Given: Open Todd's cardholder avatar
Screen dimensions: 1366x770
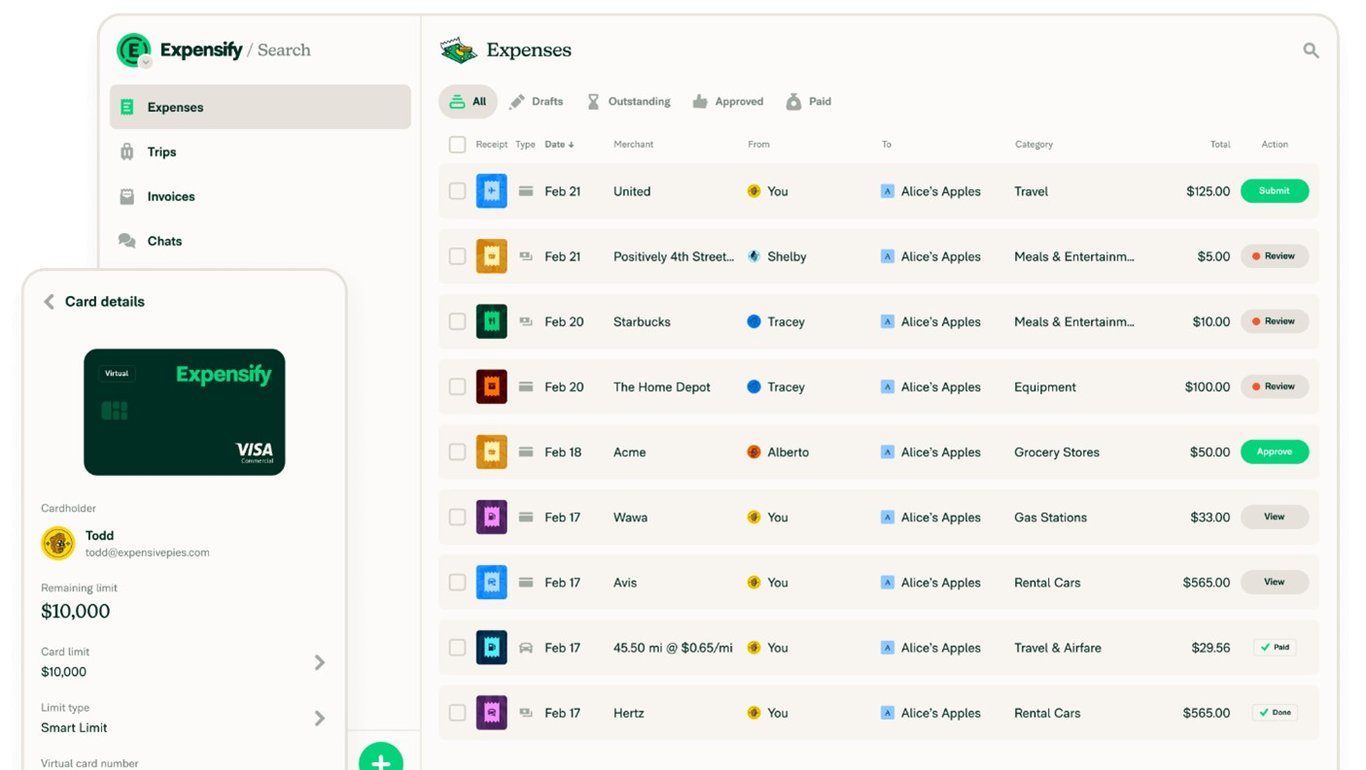Looking at the screenshot, I should (57, 543).
